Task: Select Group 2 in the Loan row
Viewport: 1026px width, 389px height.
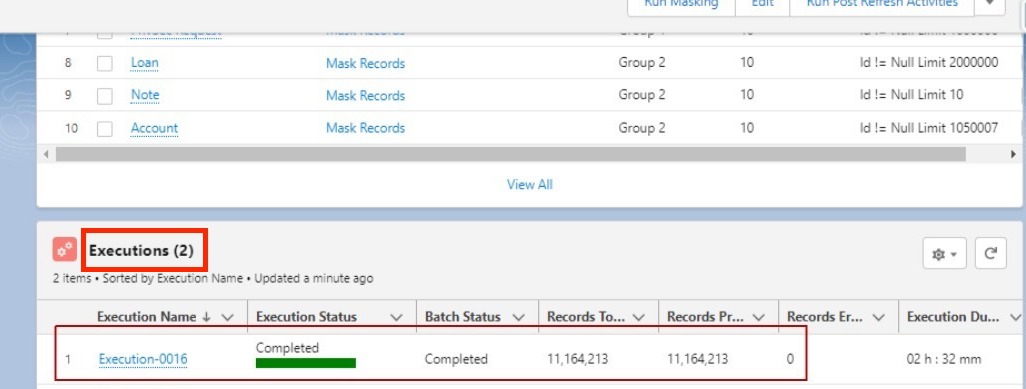Action: (642, 63)
